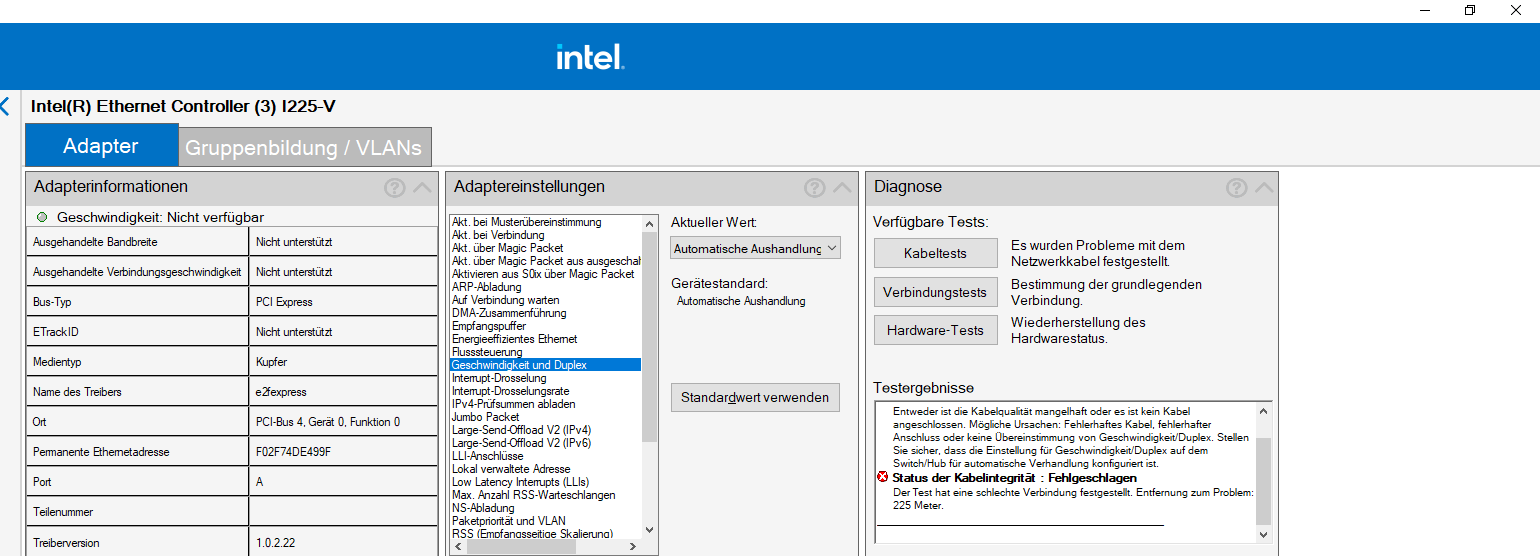Open the Aktueller Wert dropdown
This screenshot has height=556, width=1540.
tap(755, 248)
